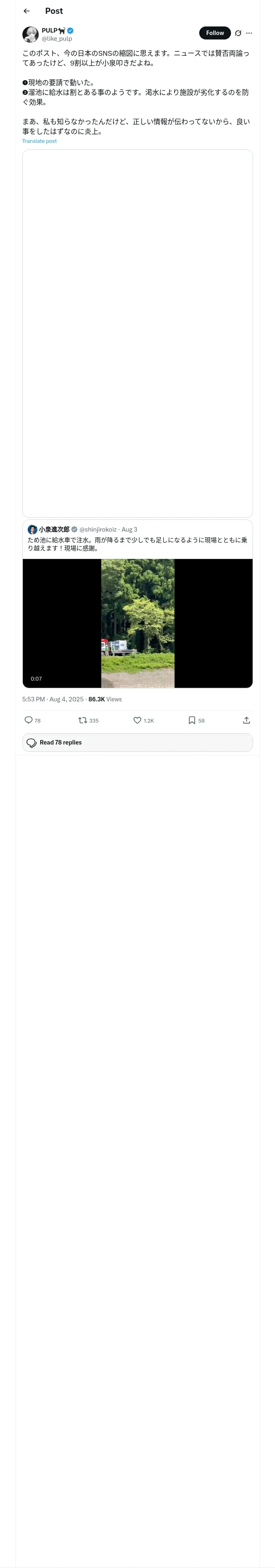
Task: Click the Grok explain icon
Action: 238,33
